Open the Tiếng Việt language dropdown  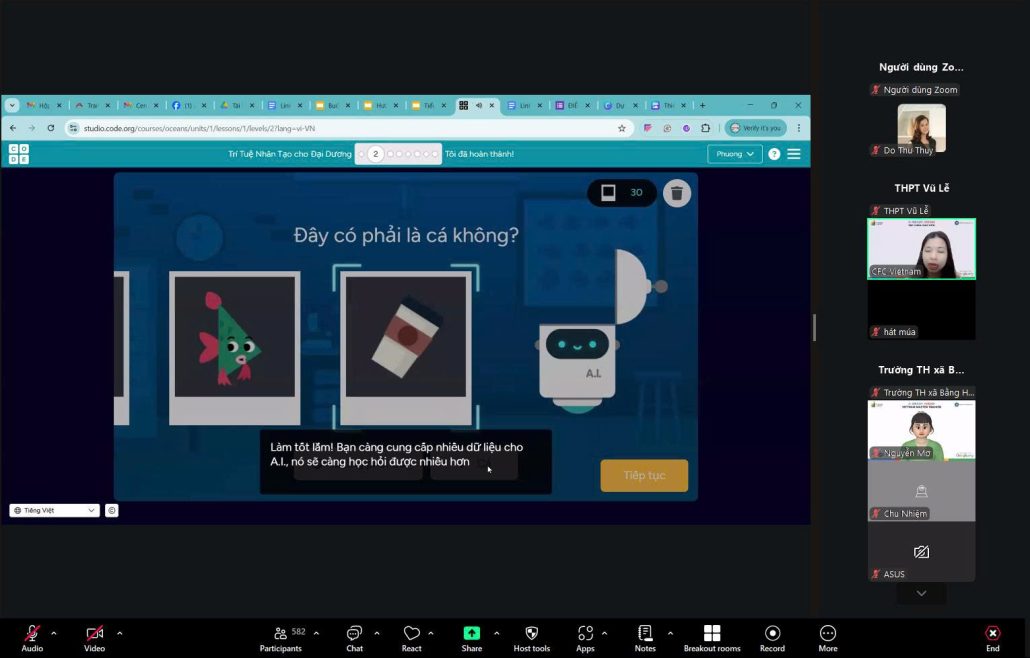point(55,510)
